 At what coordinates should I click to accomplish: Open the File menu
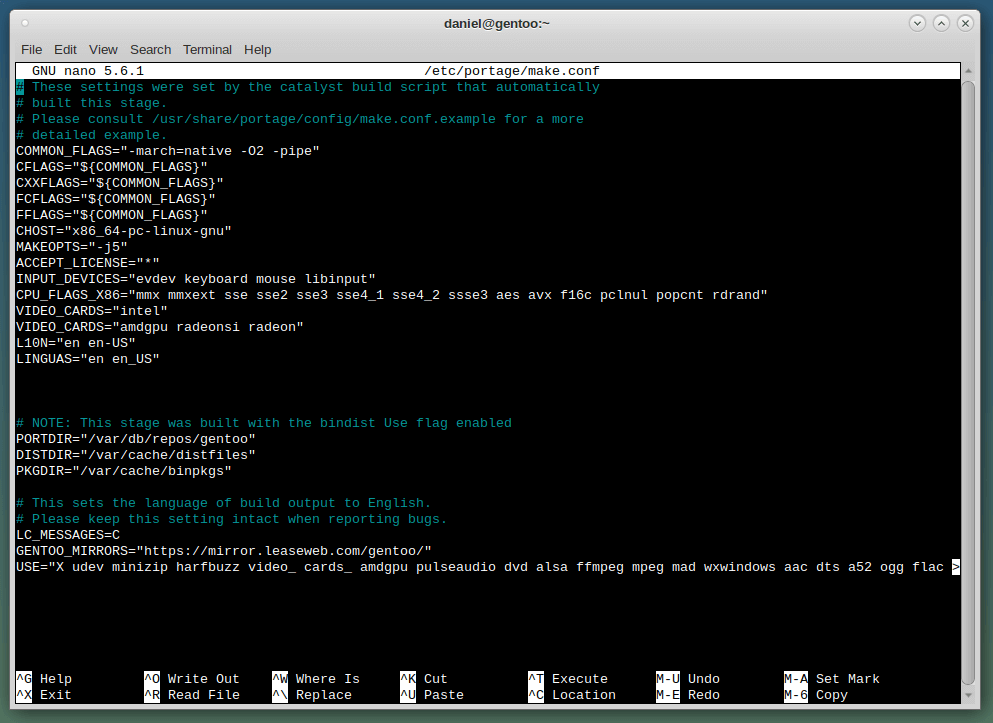point(31,49)
